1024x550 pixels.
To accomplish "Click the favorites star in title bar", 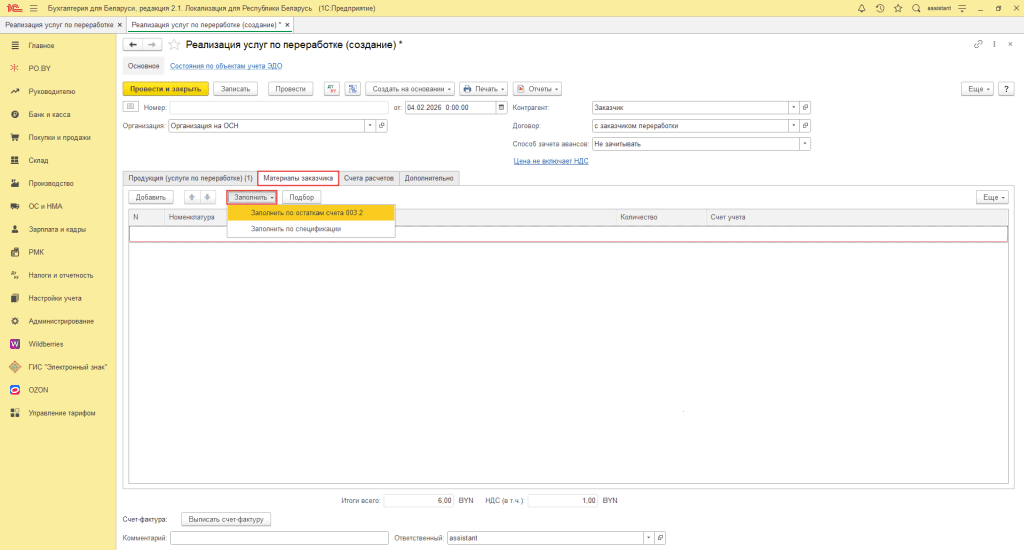I will pos(897,8).
